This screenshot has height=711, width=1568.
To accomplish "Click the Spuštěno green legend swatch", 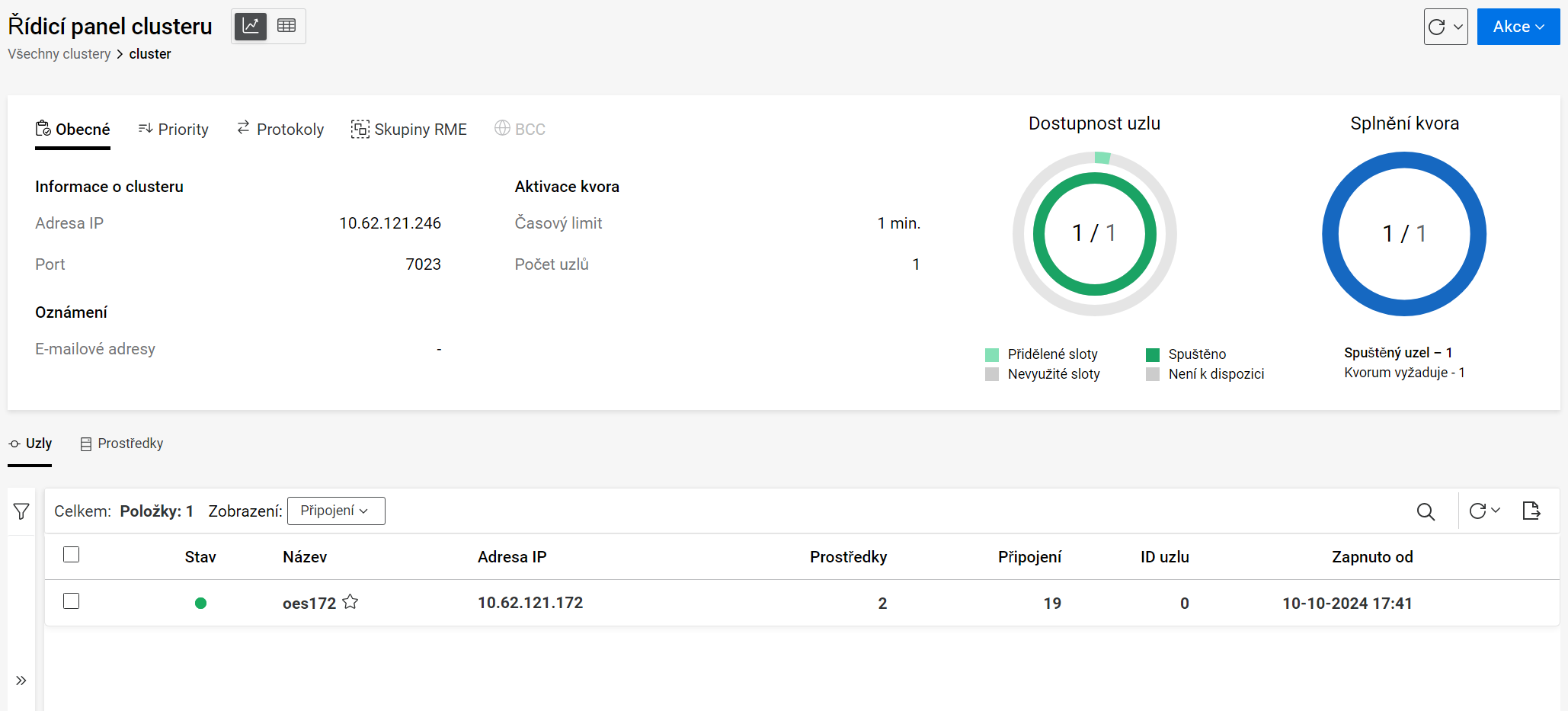I will 1153,355.
